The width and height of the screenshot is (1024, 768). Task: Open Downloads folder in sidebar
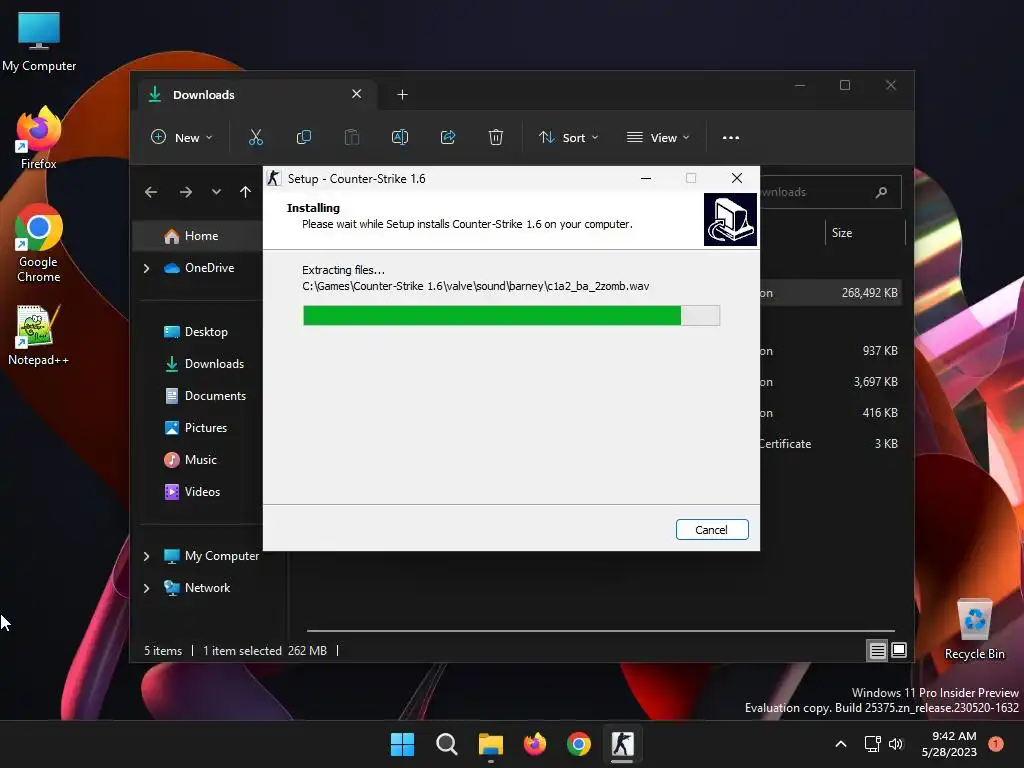204,364
